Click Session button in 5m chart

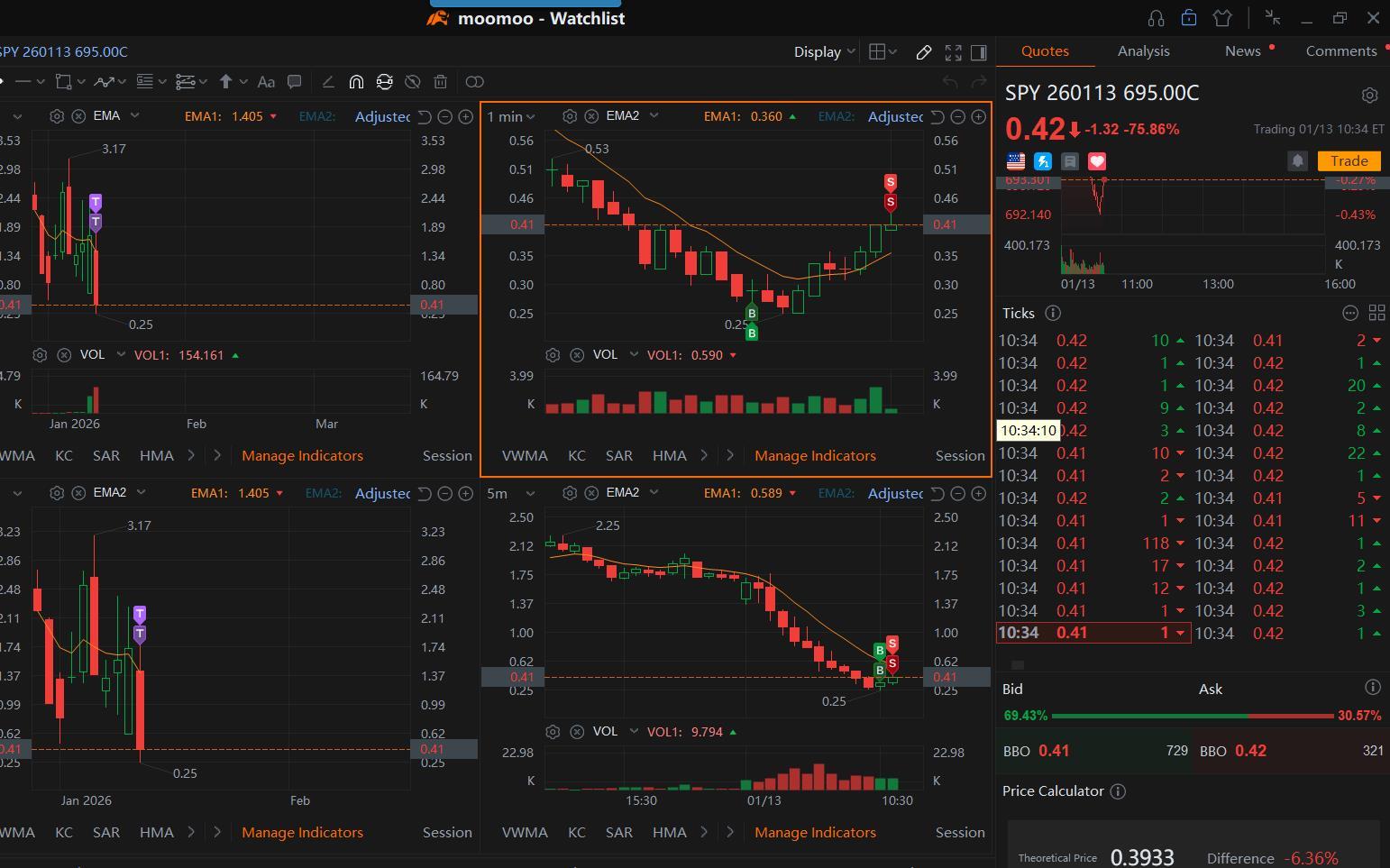pos(960,833)
